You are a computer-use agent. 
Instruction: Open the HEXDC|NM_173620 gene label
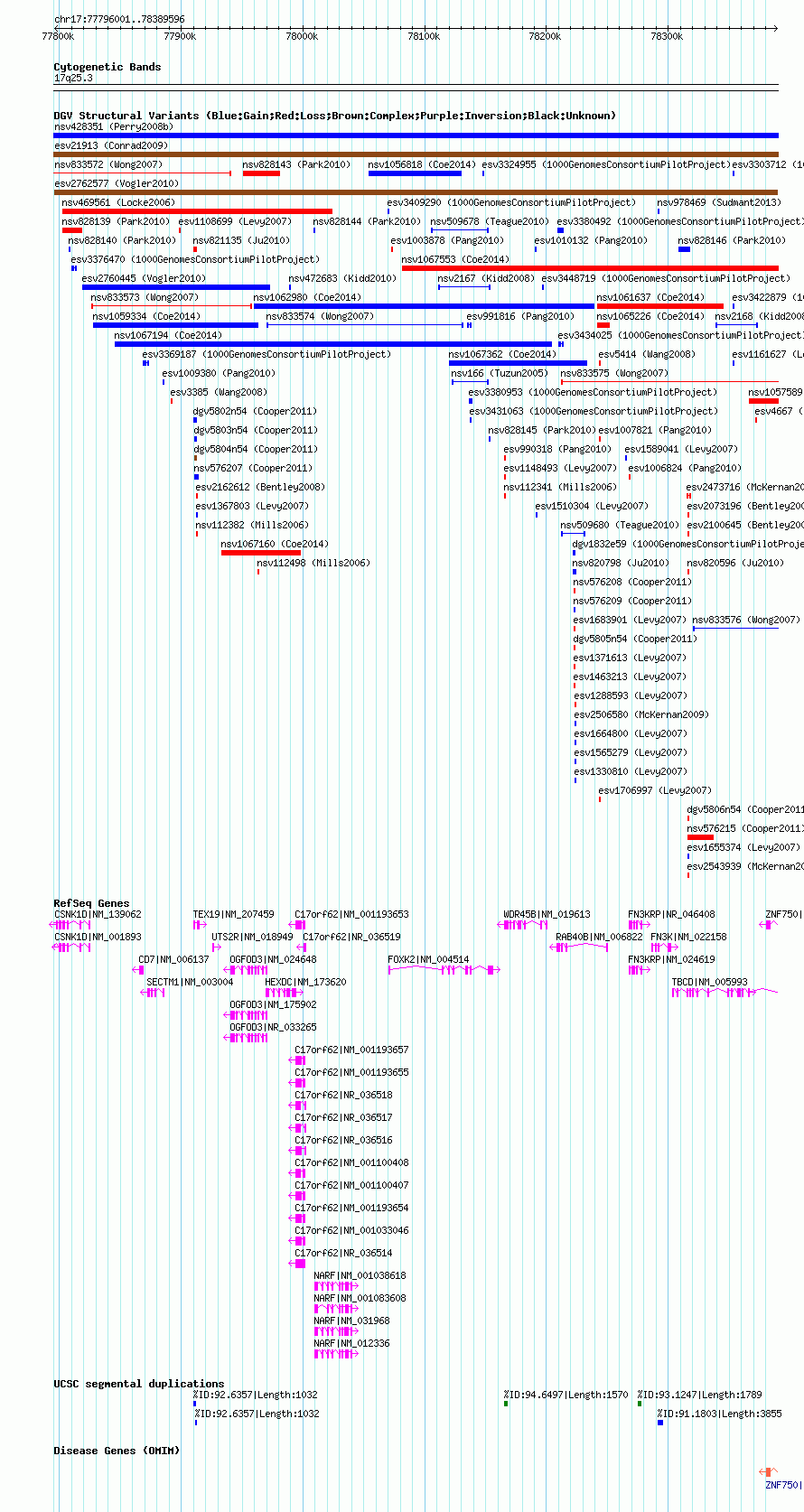(305, 982)
